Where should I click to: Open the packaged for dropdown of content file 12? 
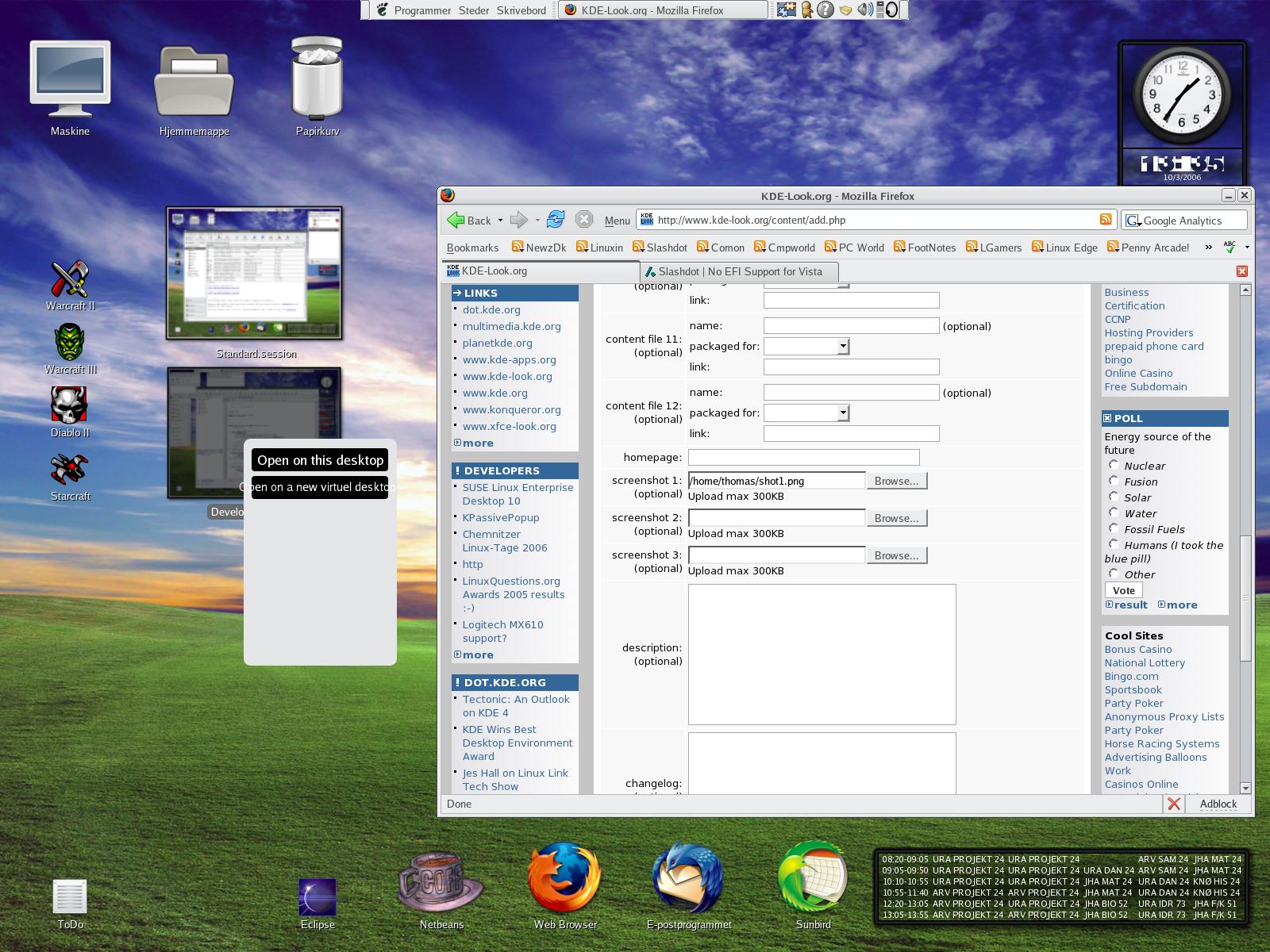(843, 413)
